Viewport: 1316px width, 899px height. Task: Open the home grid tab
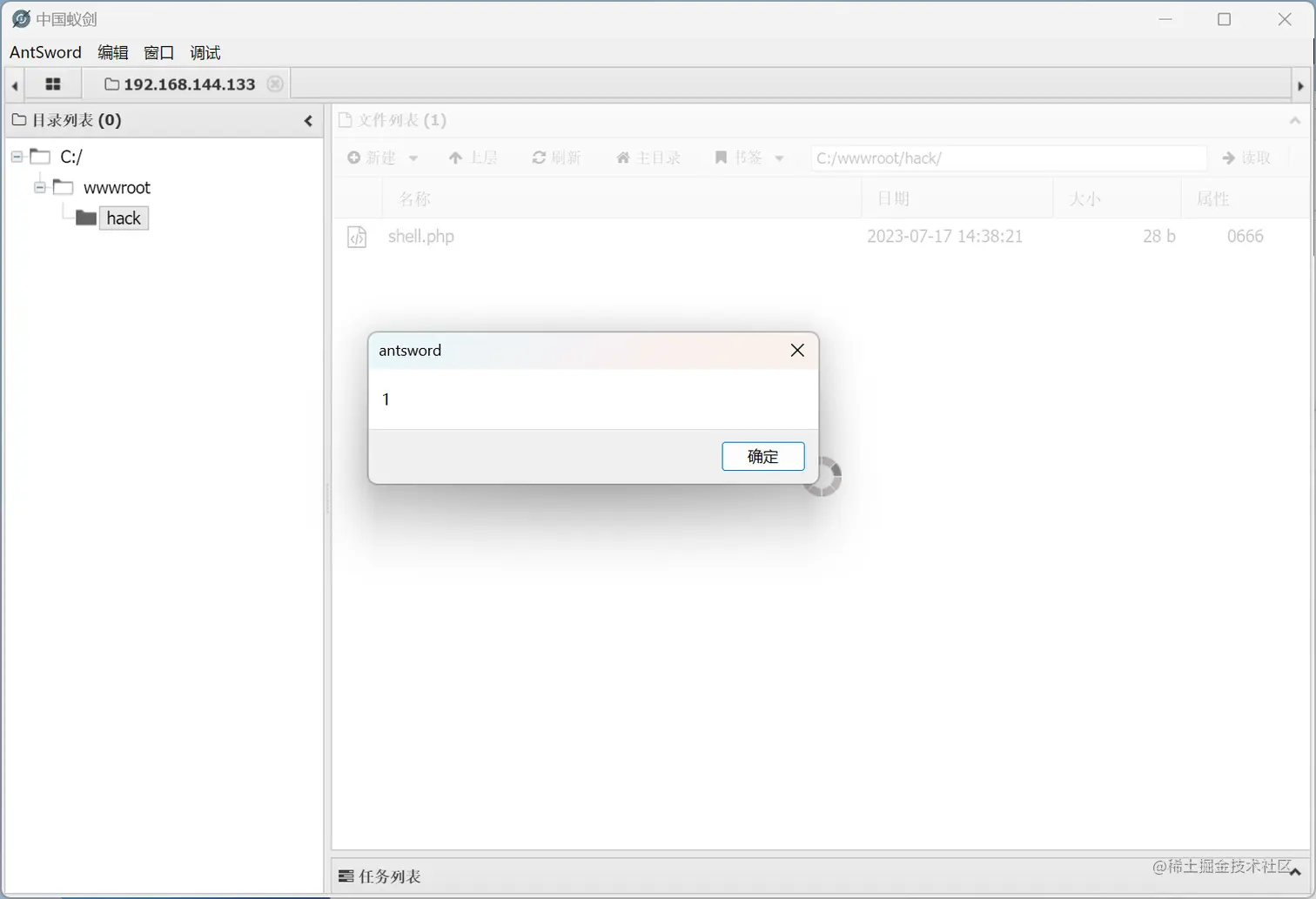pyautogui.click(x=53, y=84)
